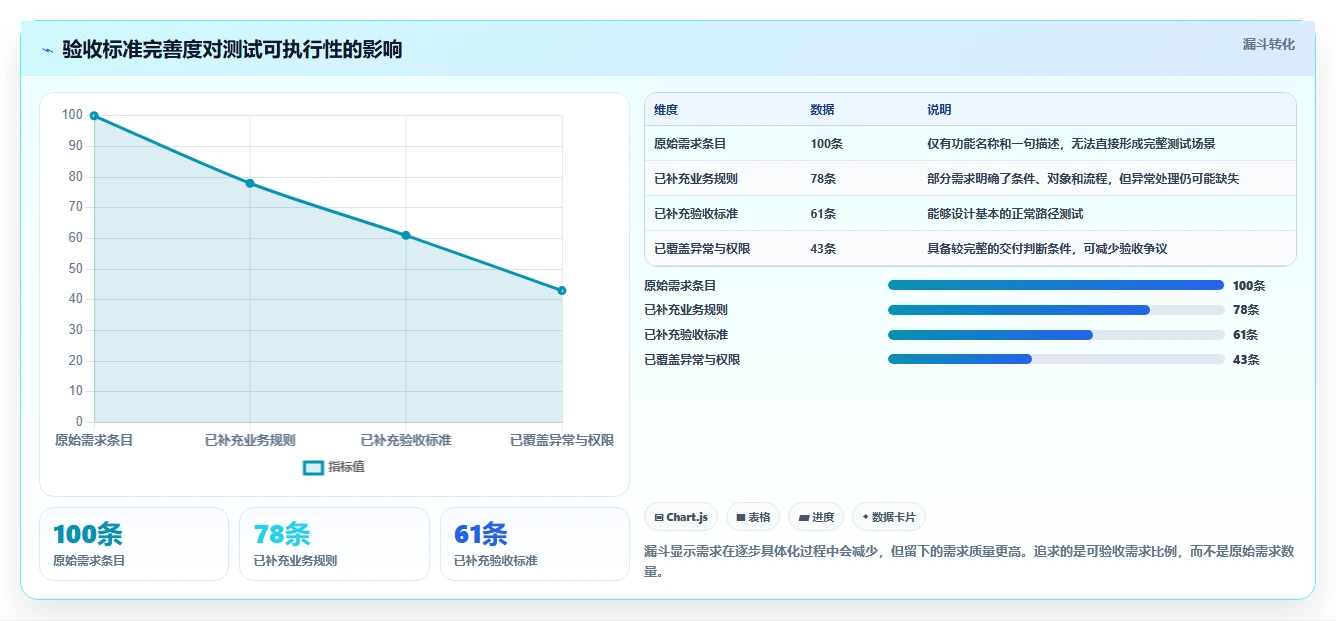1336x621 pixels.
Task: Click the x-axis label 已覆盖异常与权限
Action: [x=562, y=441]
